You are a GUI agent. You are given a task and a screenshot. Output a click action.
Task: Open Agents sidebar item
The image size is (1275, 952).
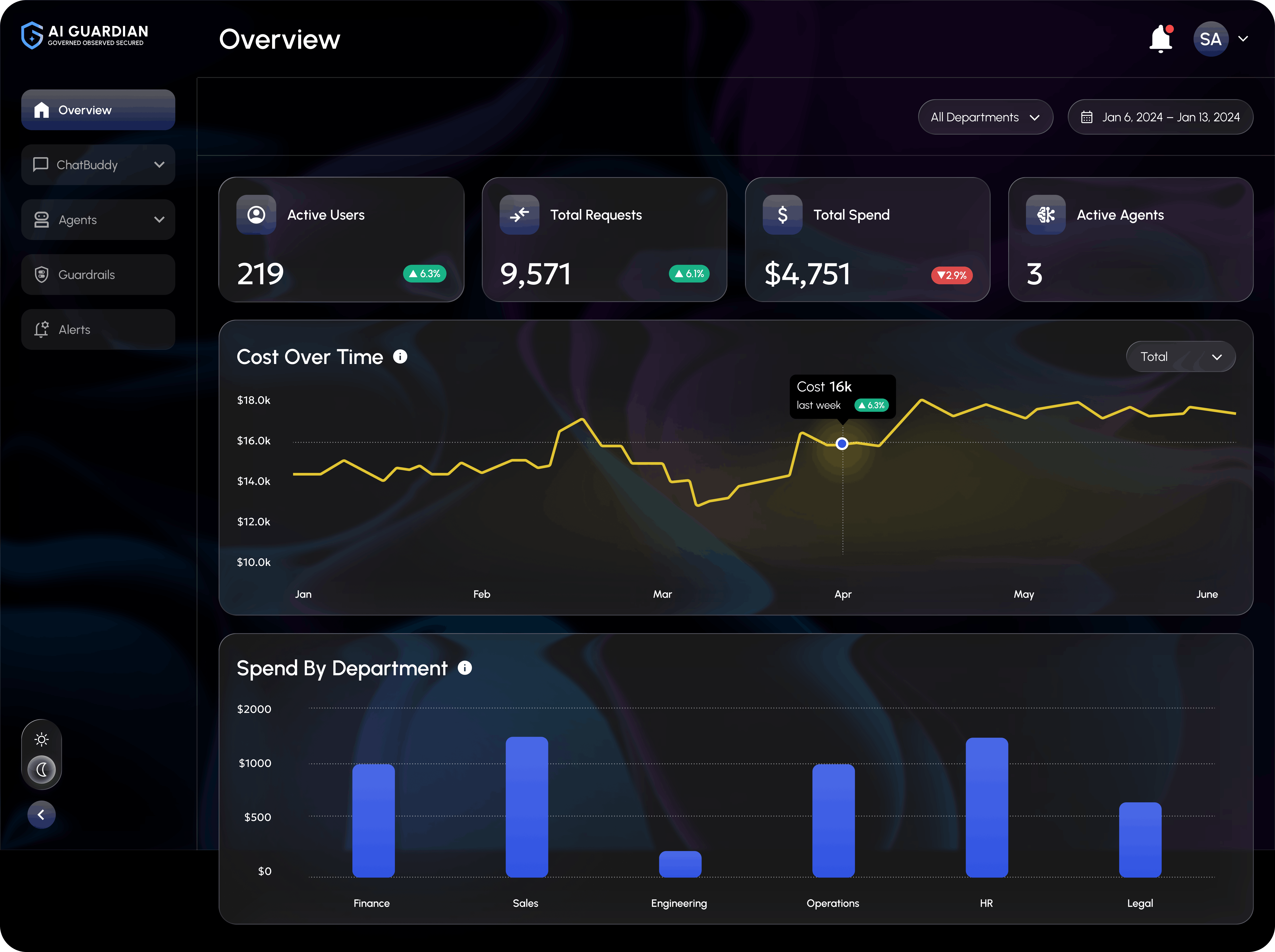pyautogui.click(x=98, y=220)
